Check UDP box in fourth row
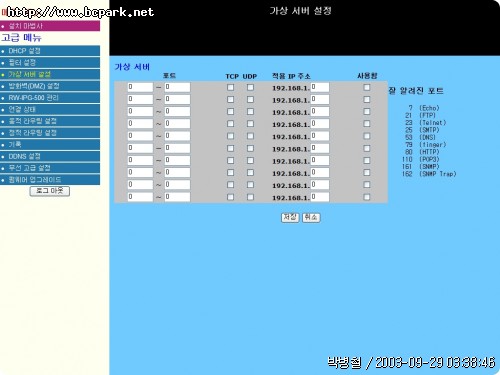 tap(250, 124)
